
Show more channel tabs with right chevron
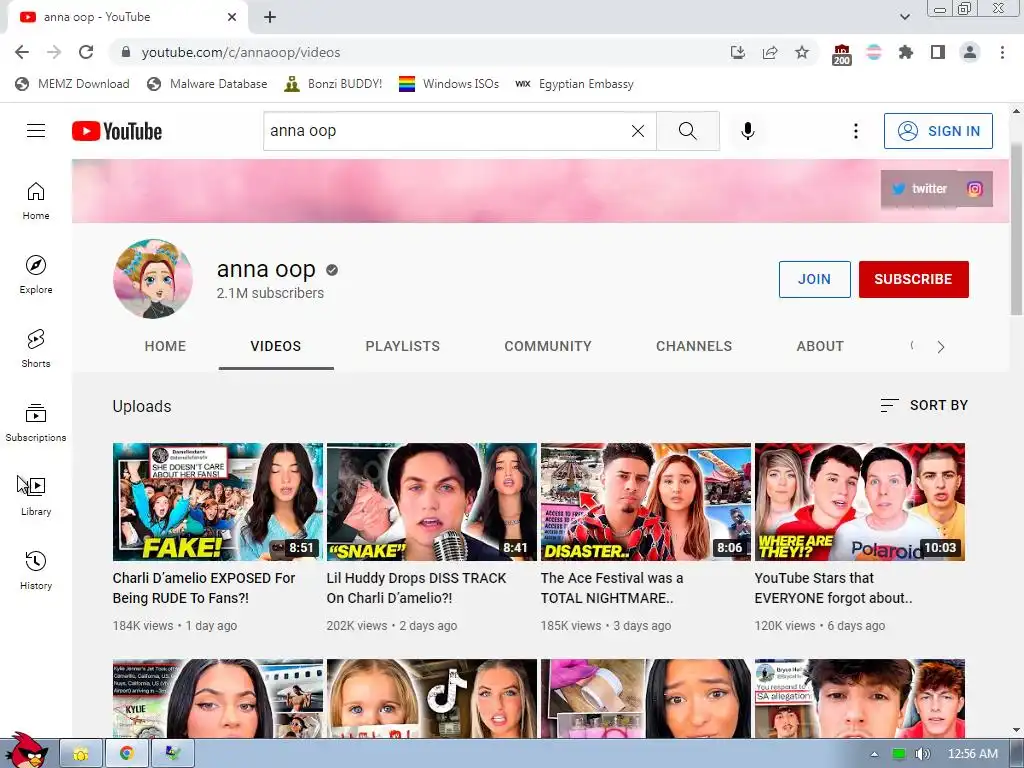tap(940, 347)
